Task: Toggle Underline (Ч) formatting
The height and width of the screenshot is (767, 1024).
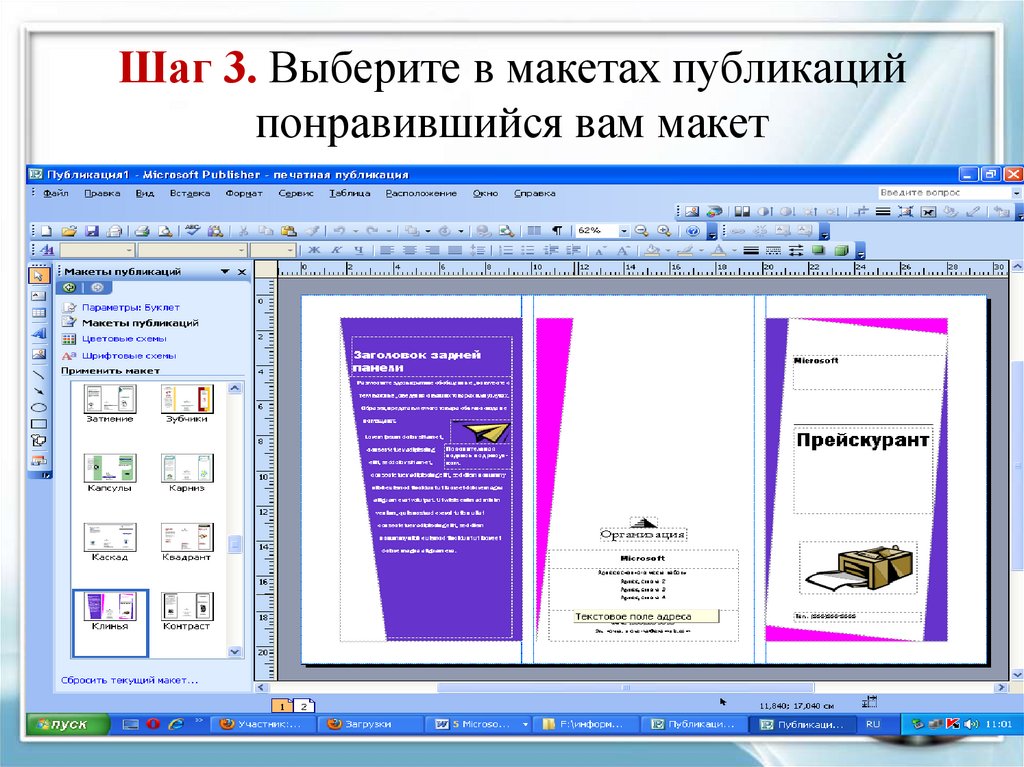Action: coord(359,250)
